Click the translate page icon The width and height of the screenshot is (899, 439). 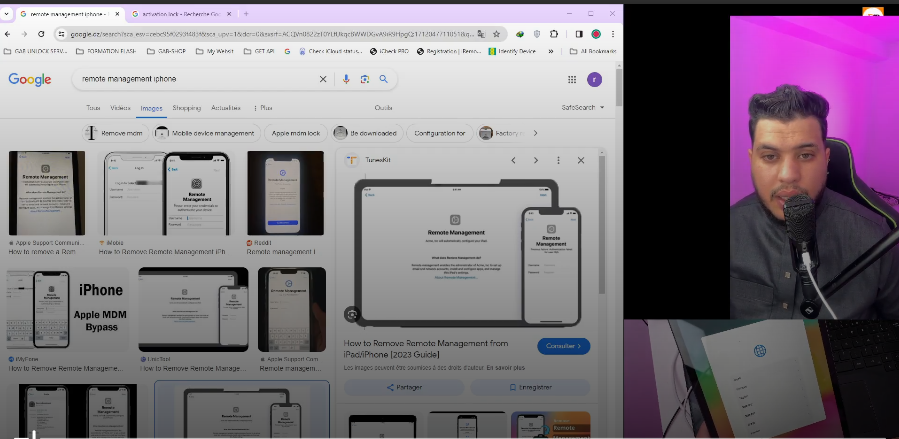click(481, 34)
